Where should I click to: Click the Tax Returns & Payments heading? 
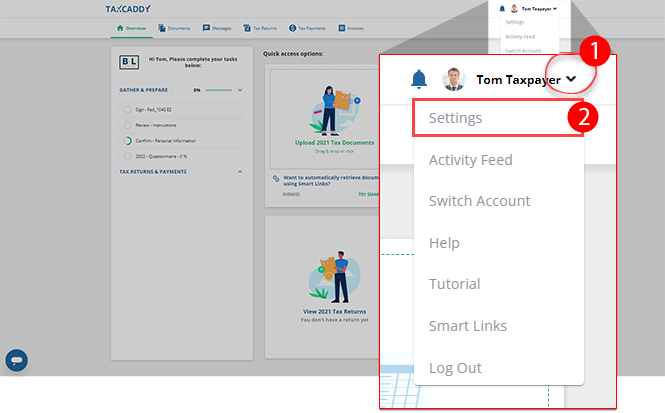point(153,172)
